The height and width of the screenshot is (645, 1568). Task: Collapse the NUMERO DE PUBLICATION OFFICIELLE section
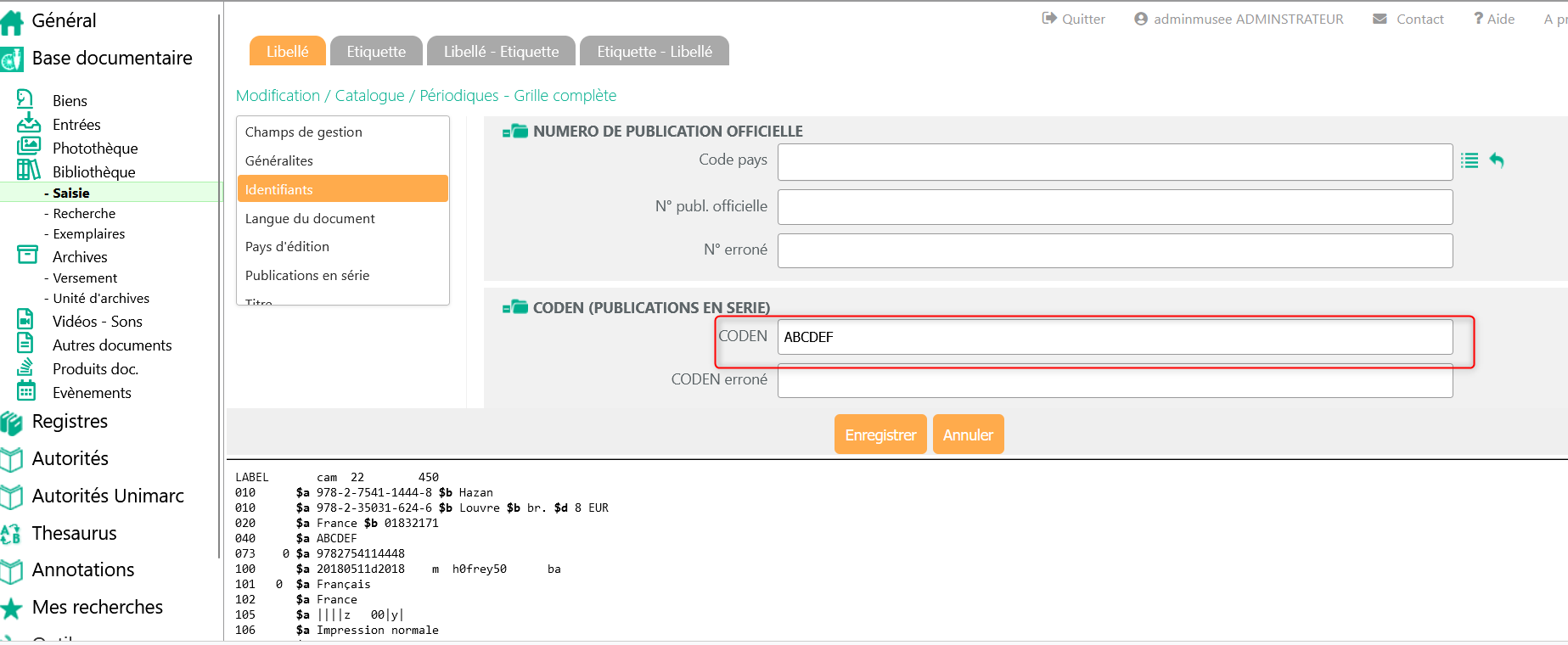coord(514,132)
